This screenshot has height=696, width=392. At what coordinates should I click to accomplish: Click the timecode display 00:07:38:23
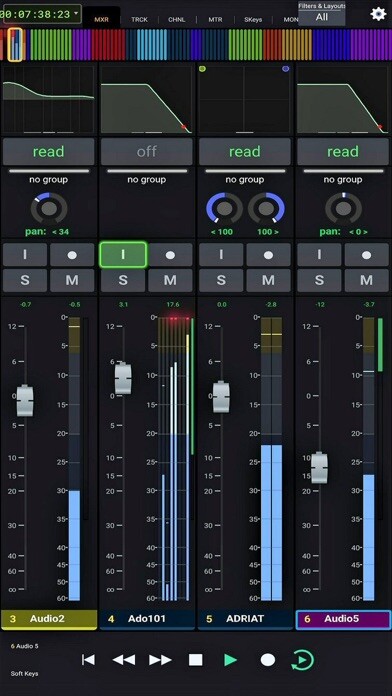(x=36, y=14)
